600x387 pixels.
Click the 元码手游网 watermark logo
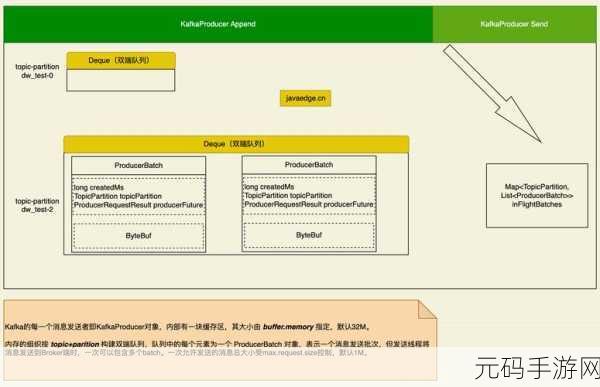[x=537, y=368]
